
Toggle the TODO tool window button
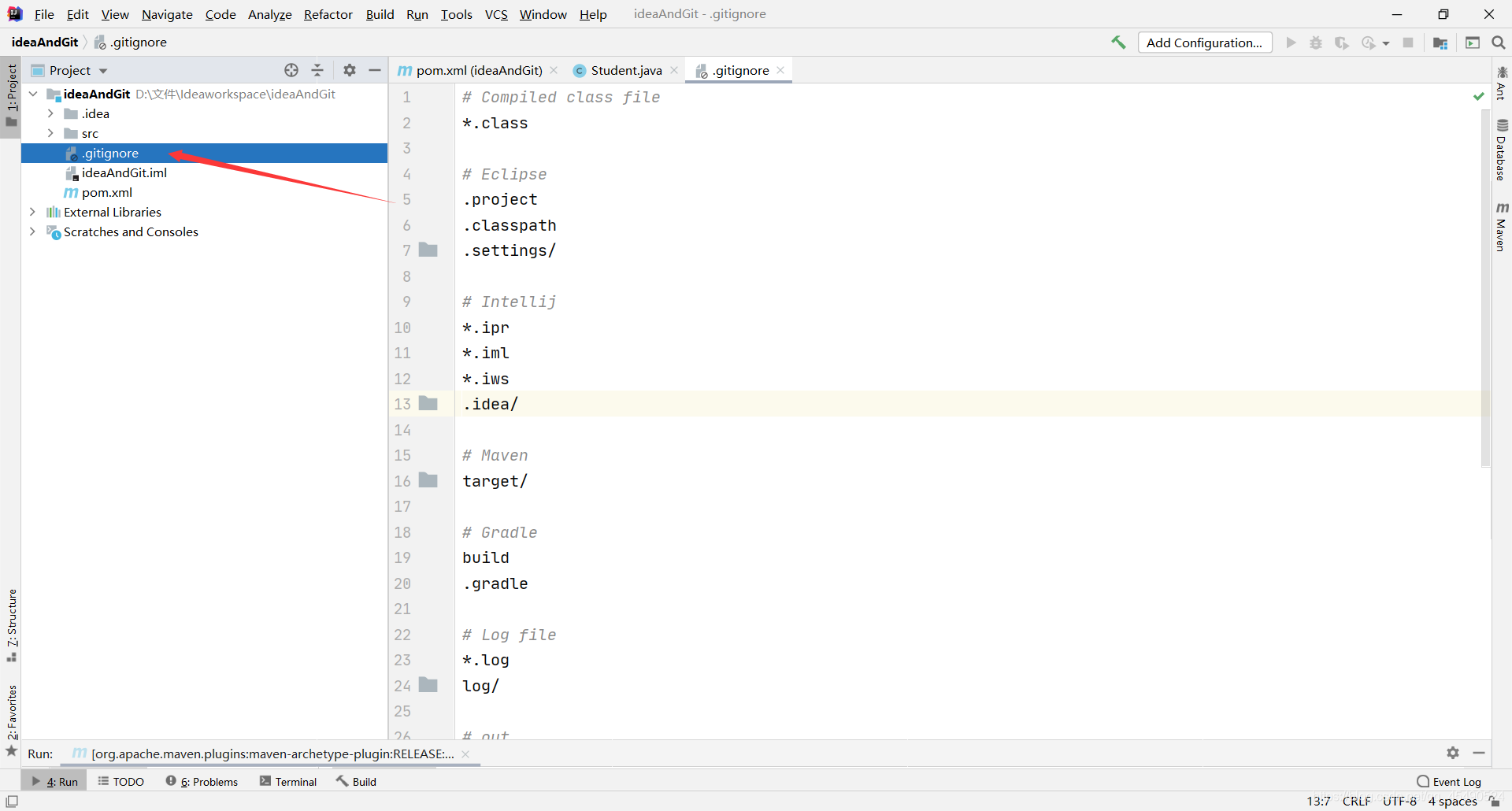point(120,781)
